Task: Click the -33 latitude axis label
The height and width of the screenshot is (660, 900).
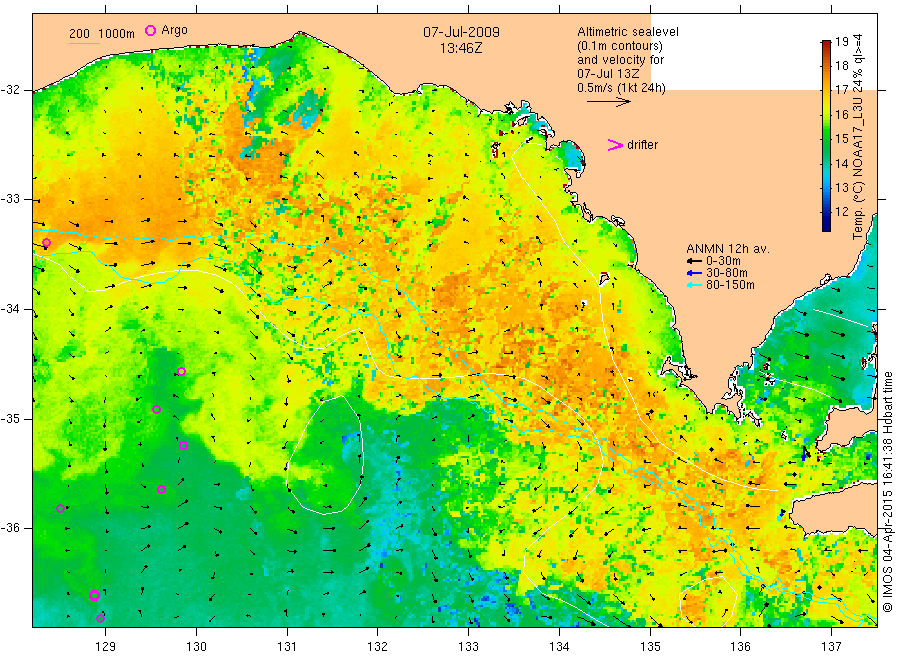Action: tap(10, 199)
